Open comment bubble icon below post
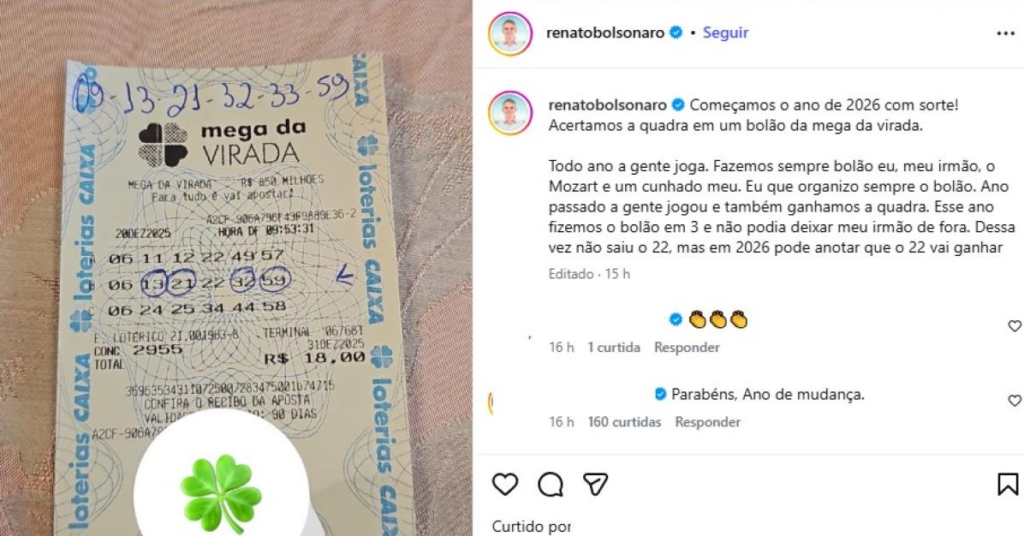The width and height of the screenshot is (1024, 536). tap(551, 484)
